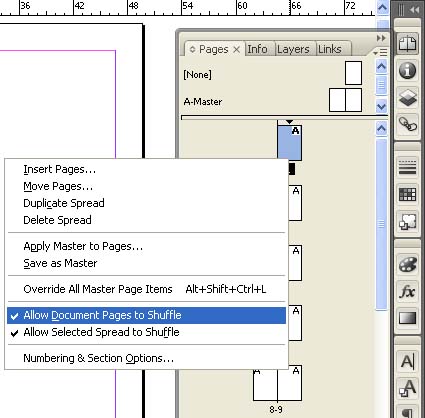Close the Pages tab
This screenshot has width=425, height=418.
coord(236,50)
